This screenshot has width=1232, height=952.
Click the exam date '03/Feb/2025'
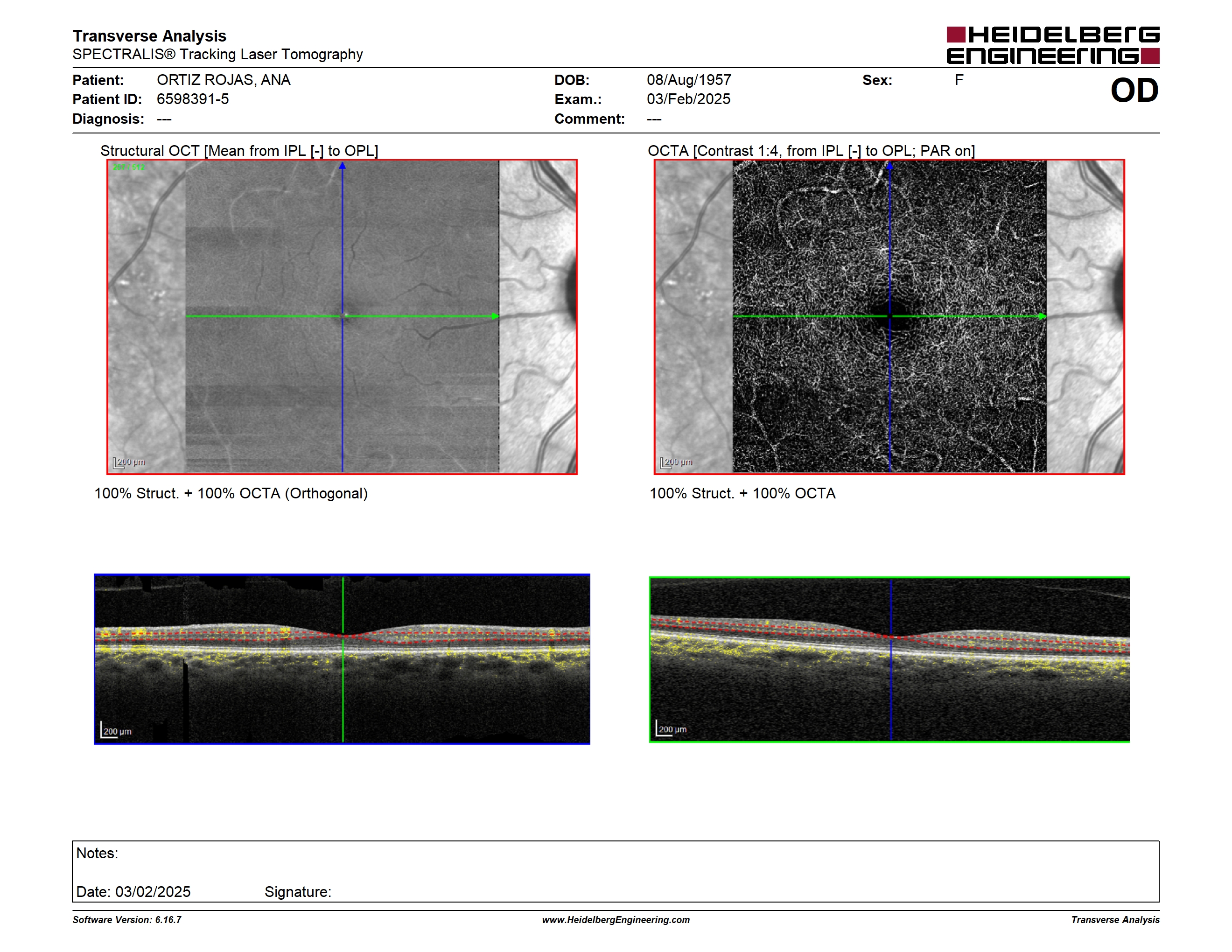coord(688,99)
